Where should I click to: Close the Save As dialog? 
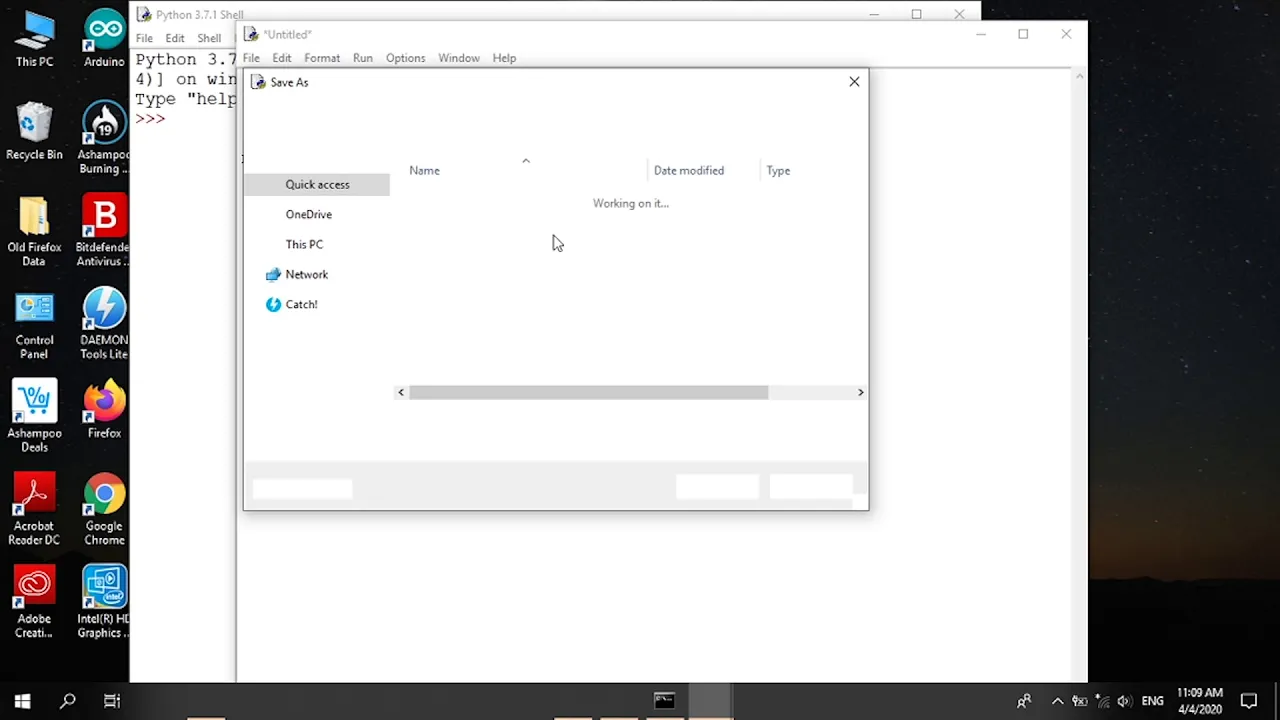[854, 82]
